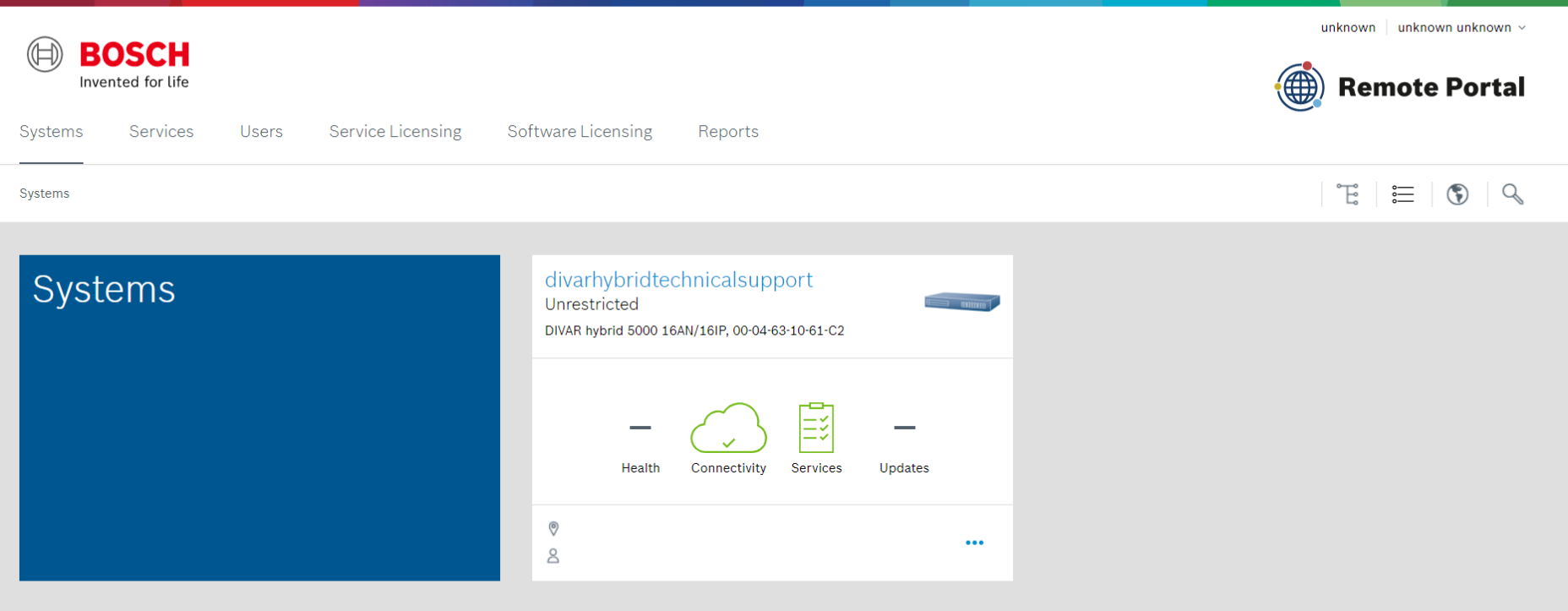1568x611 pixels.
Task: Expand the unknown unknown user dropdown
Action: [x=1461, y=28]
